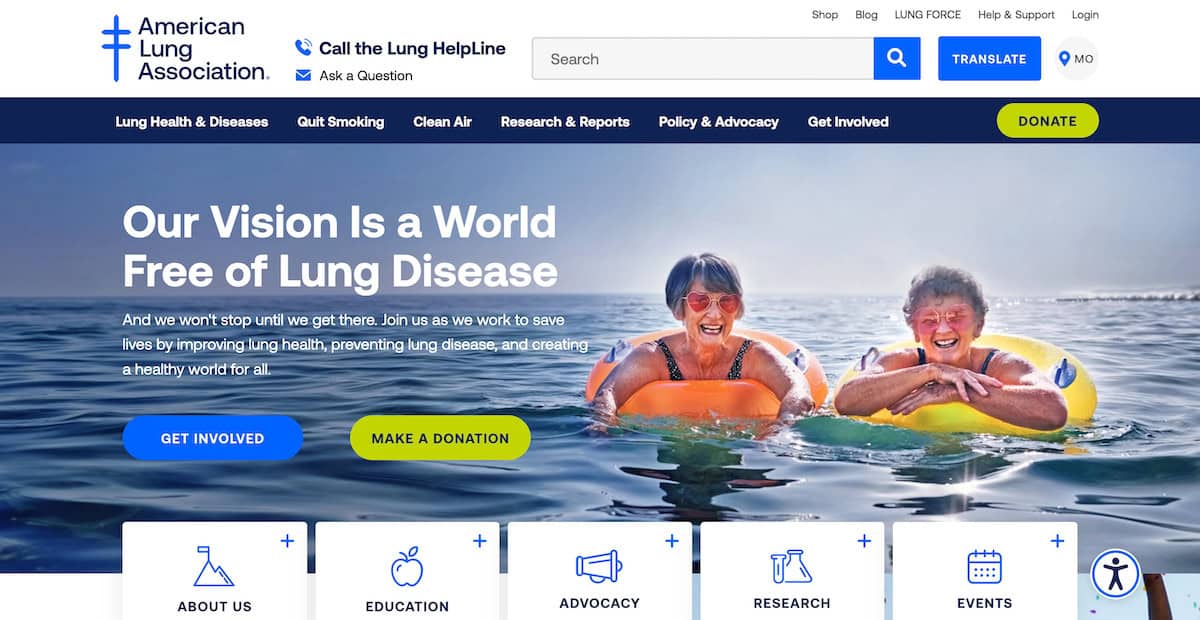
Task: Click the envelope Ask a Question icon
Action: (303, 75)
